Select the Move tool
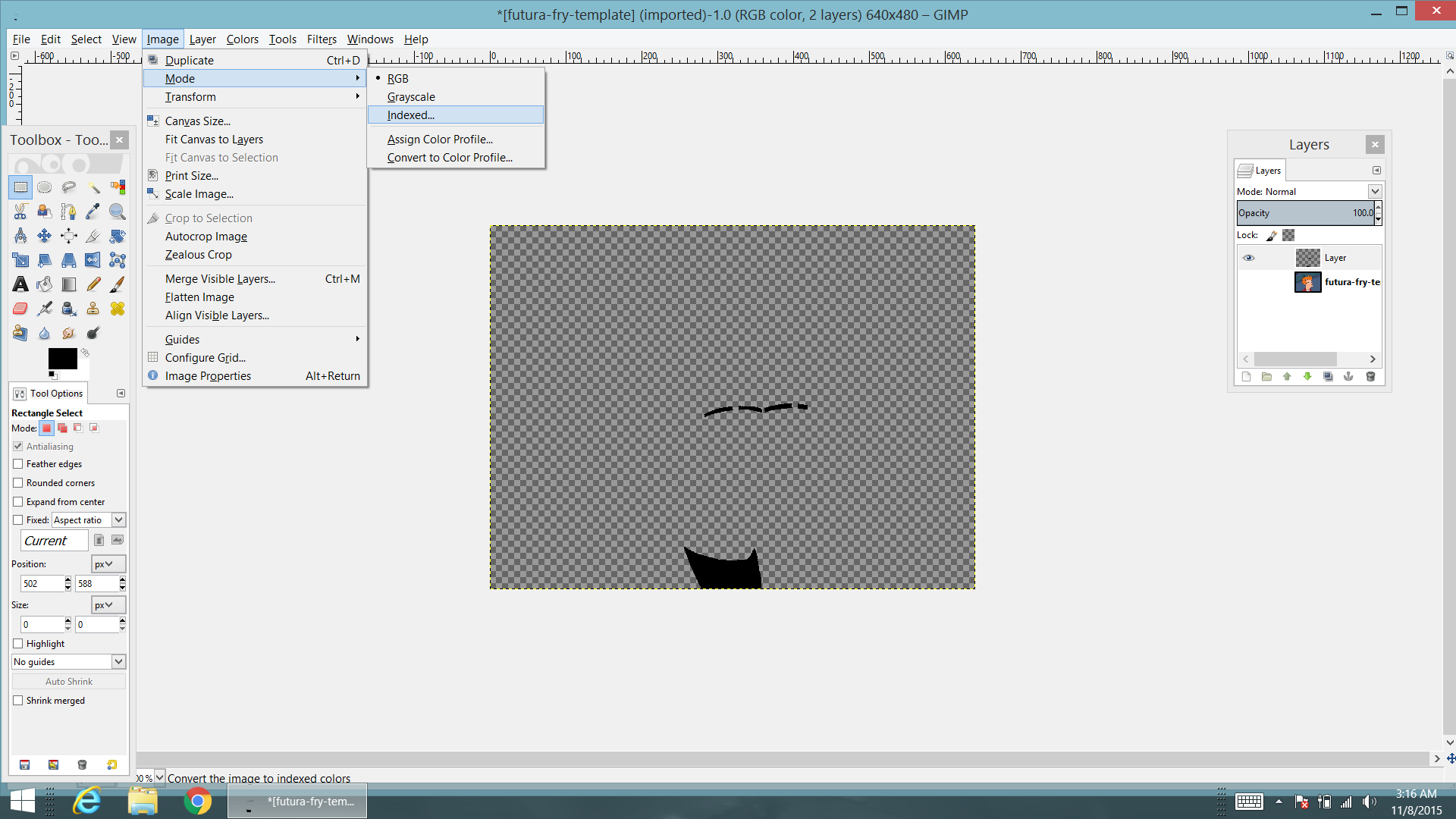 [45, 236]
